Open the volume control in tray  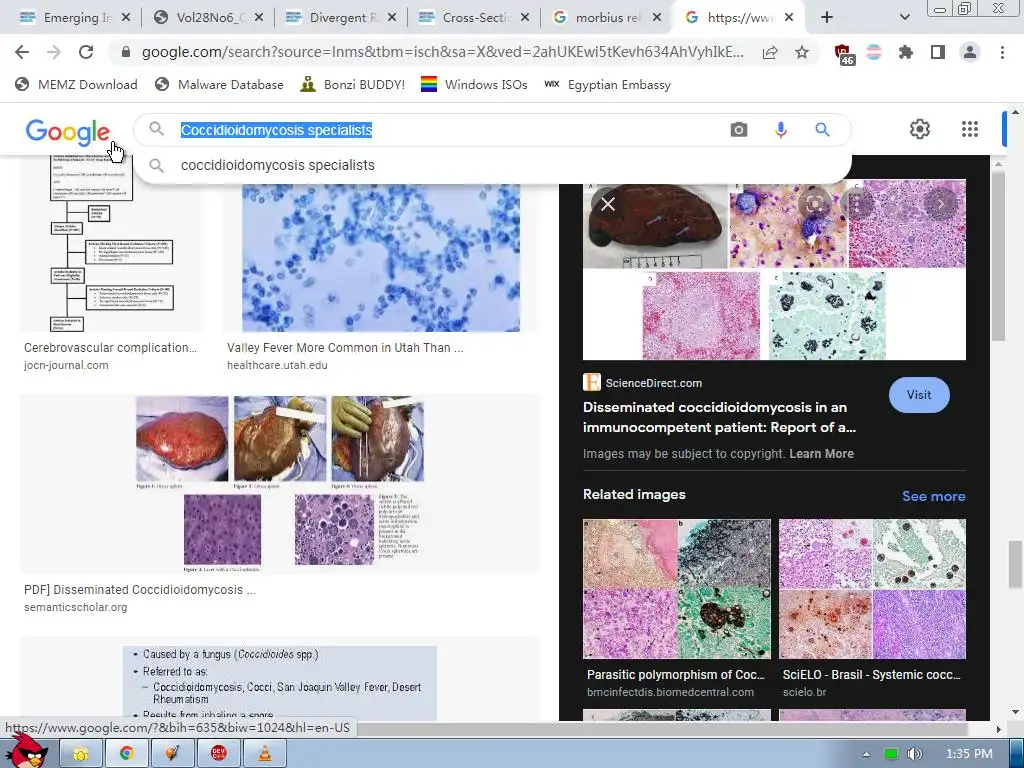pos(915,754)
